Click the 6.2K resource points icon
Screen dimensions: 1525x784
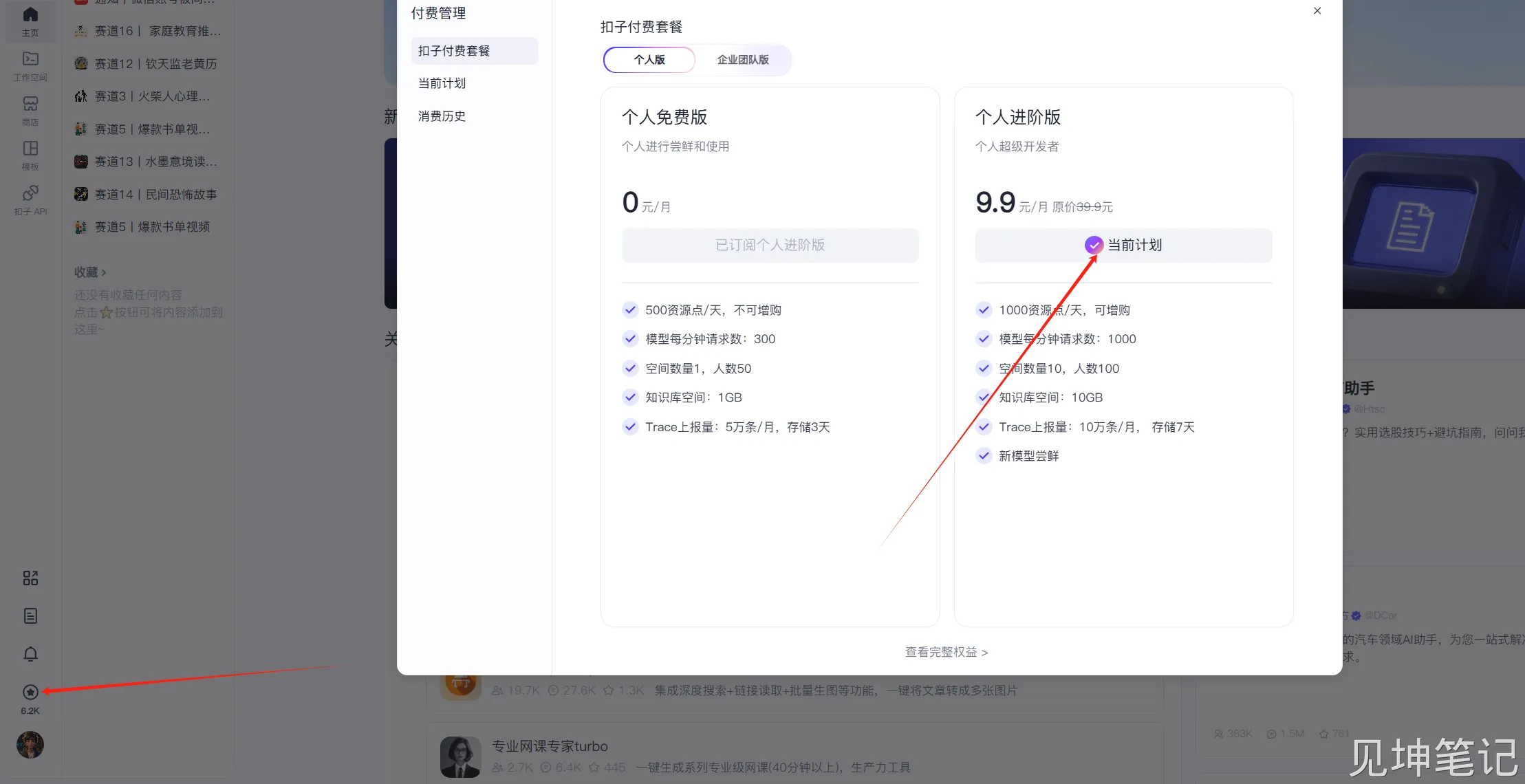tap(30, 693)
